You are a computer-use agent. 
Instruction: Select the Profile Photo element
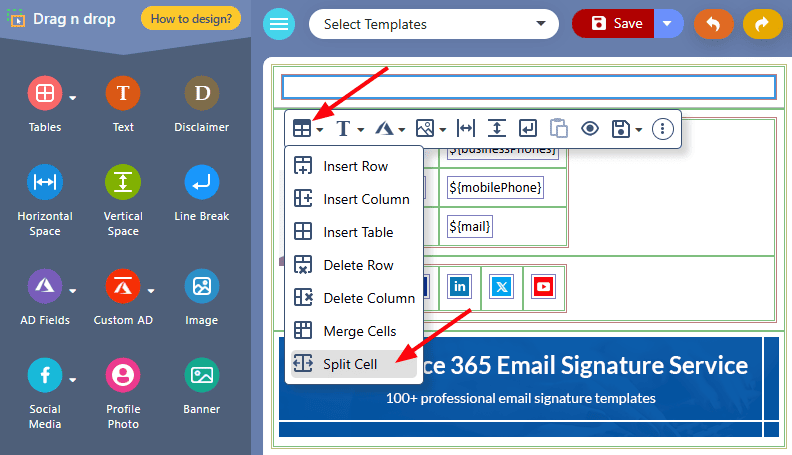[123, 375]
